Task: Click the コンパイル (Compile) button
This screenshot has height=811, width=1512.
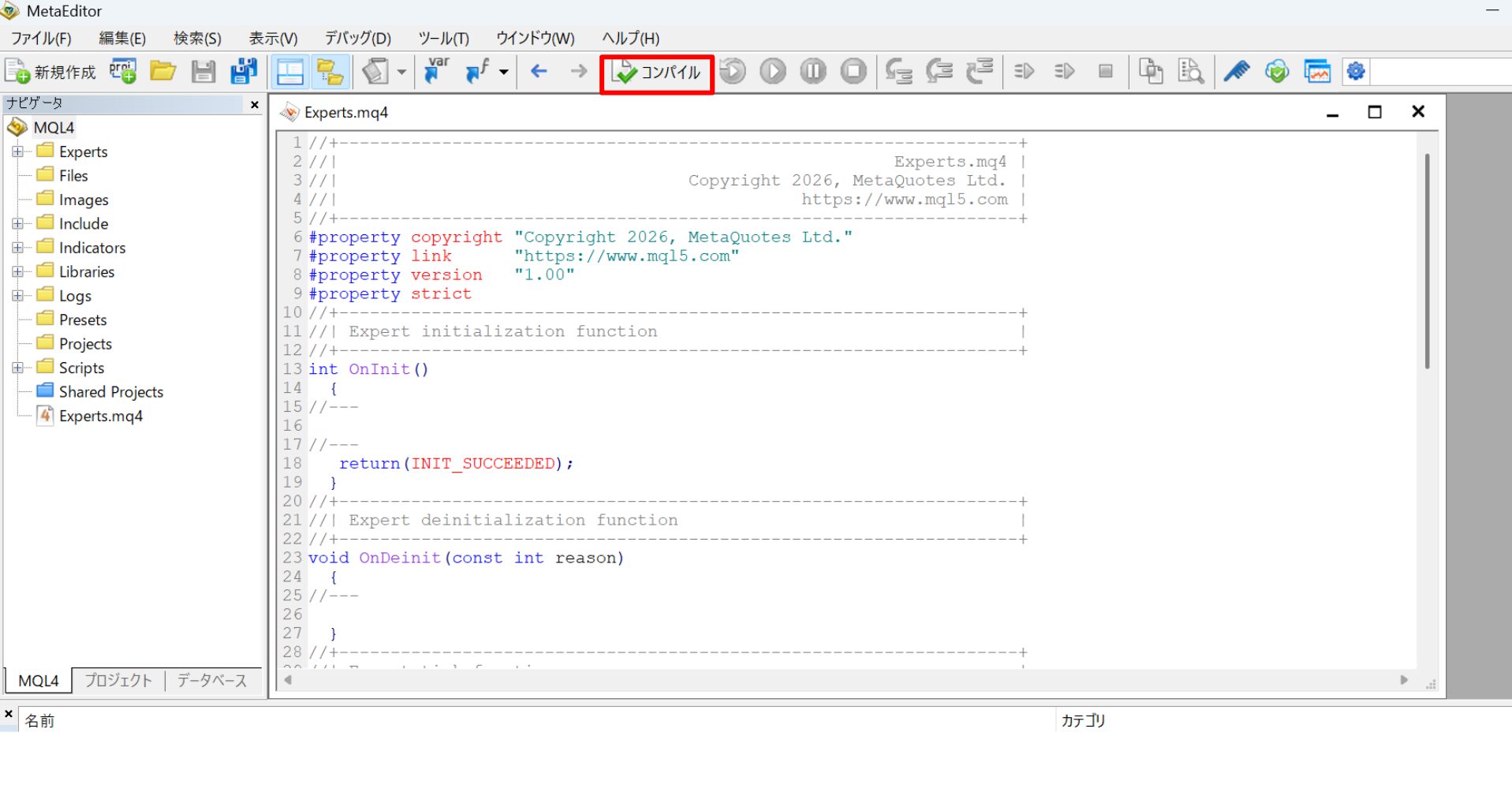Action: (x=656, y=73)
